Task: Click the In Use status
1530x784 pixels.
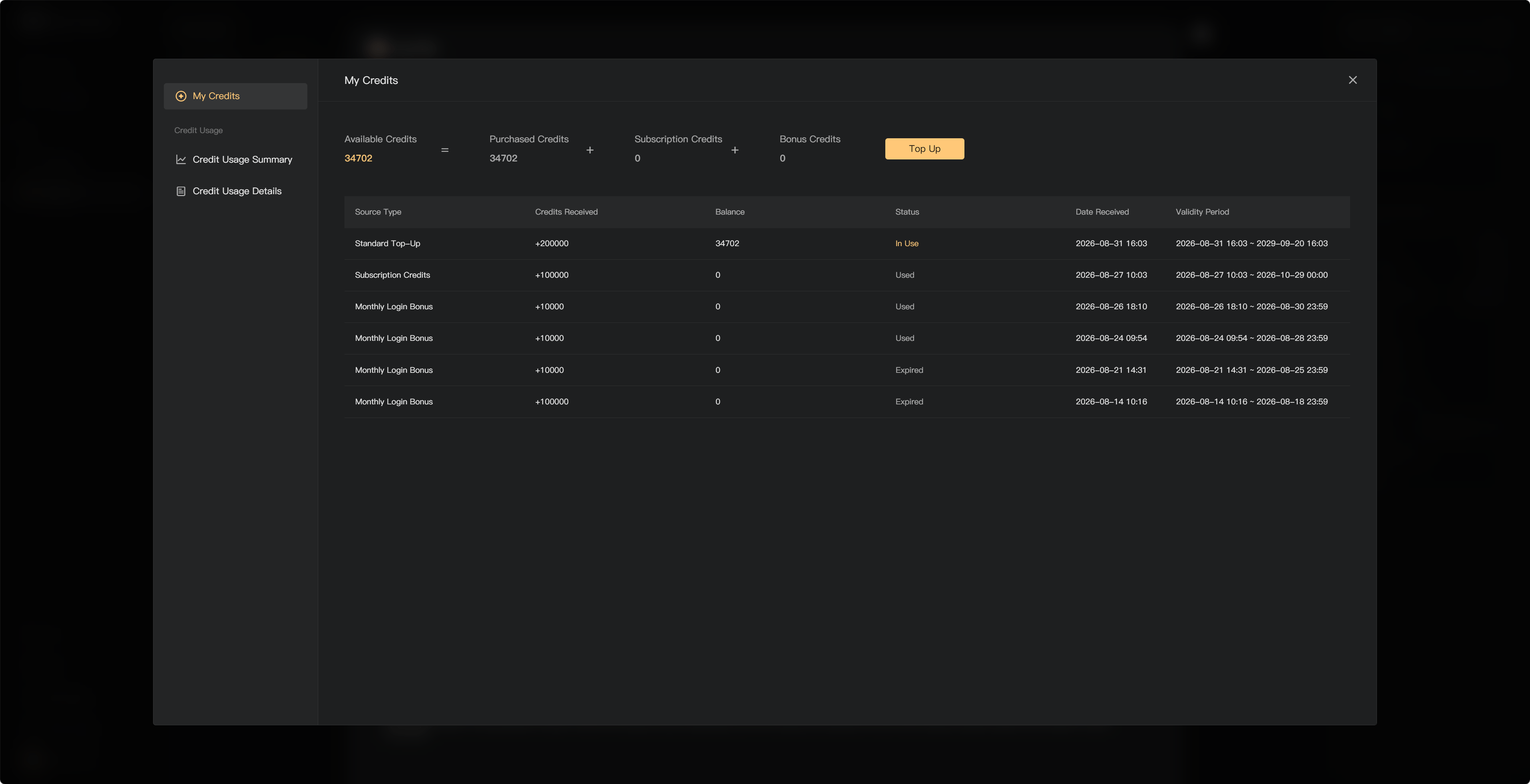Action: [x=906, y=243]
